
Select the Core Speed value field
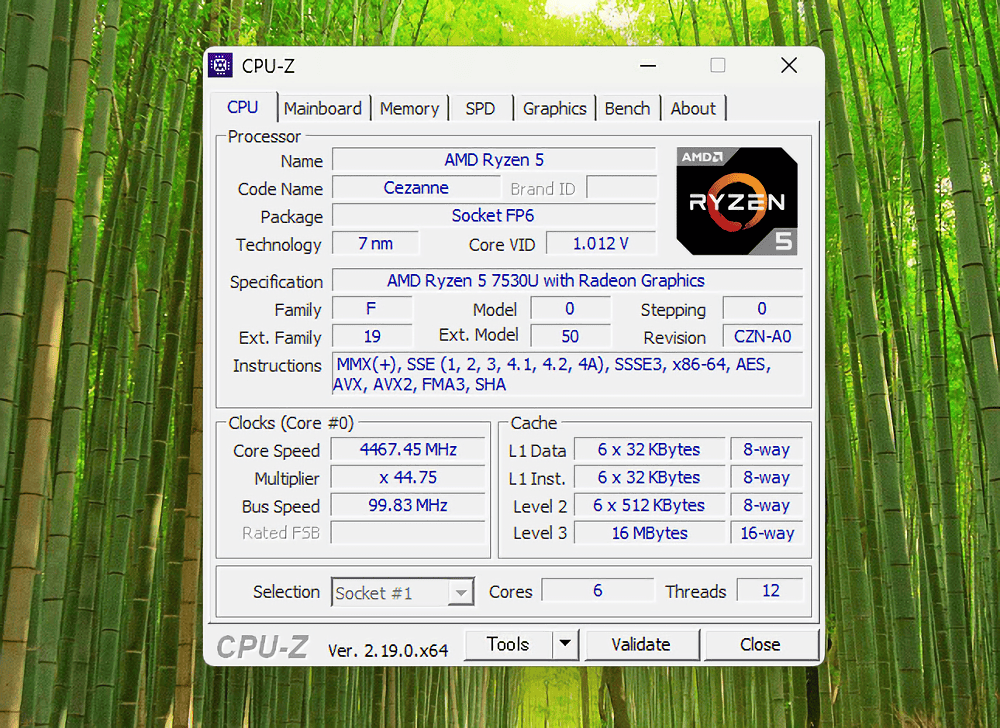tap(407, 449)
